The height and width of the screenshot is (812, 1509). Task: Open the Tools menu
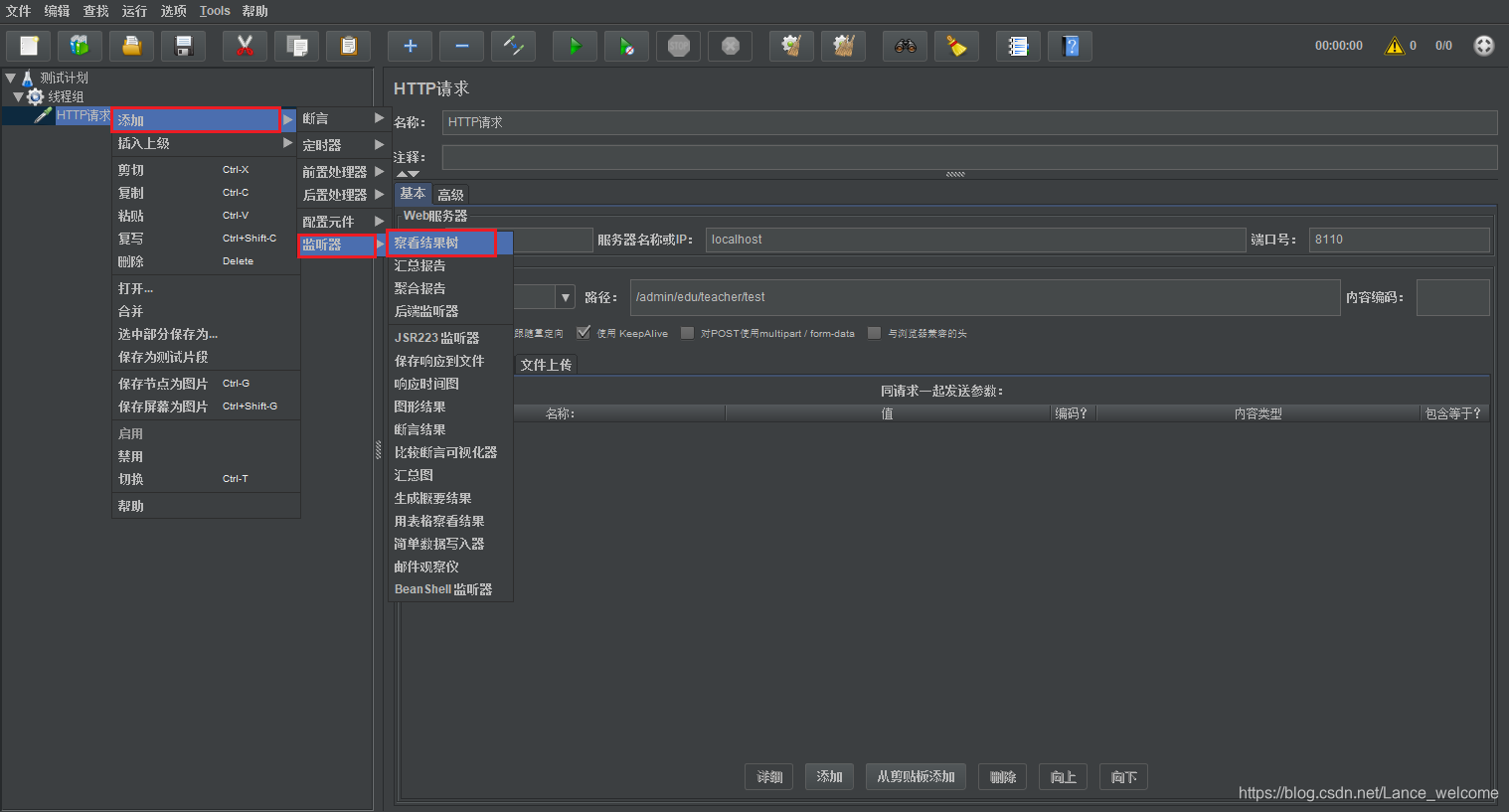pyautogui.click(x=215, y=11)
